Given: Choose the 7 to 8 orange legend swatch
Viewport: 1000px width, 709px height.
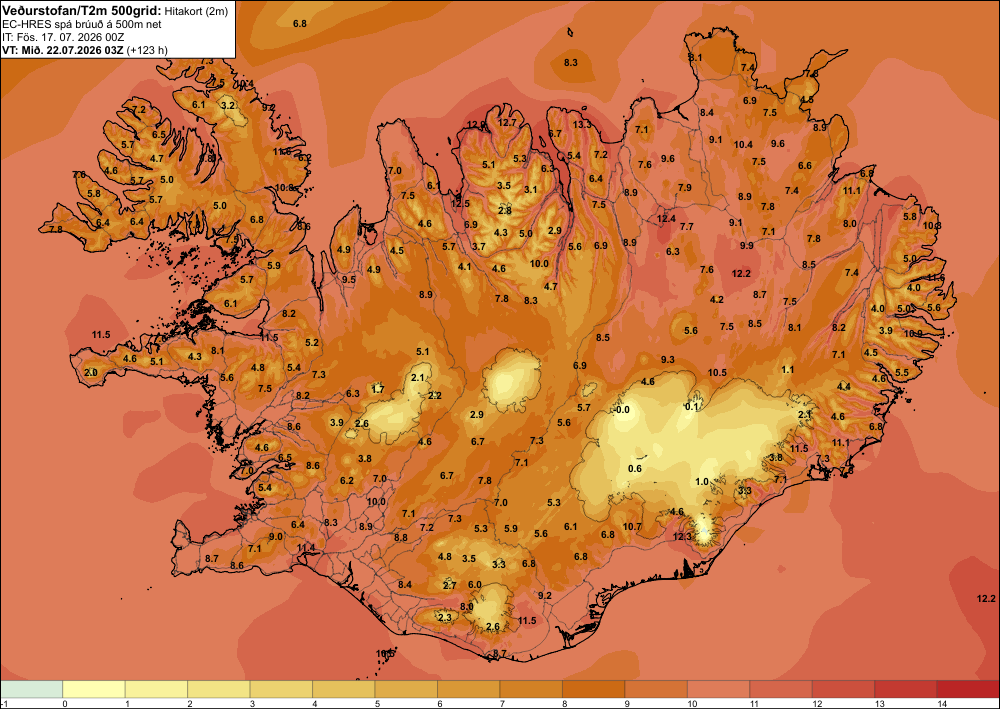Looking at the screenshot, I should [531, 689].
